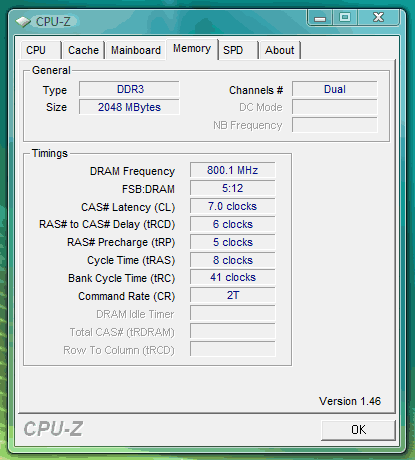
Task: Click the CAS# Latency (CL) label
Action: tap(128, 207)
